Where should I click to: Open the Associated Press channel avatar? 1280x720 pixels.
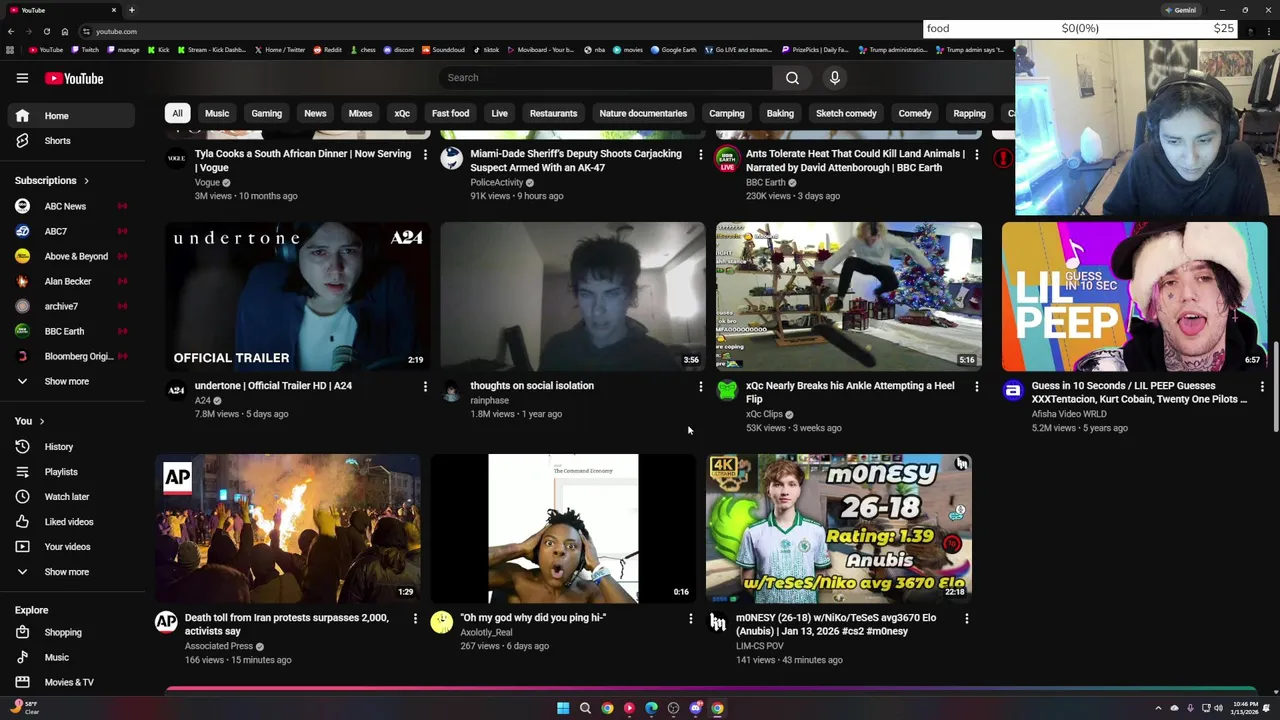pos(166,623)
